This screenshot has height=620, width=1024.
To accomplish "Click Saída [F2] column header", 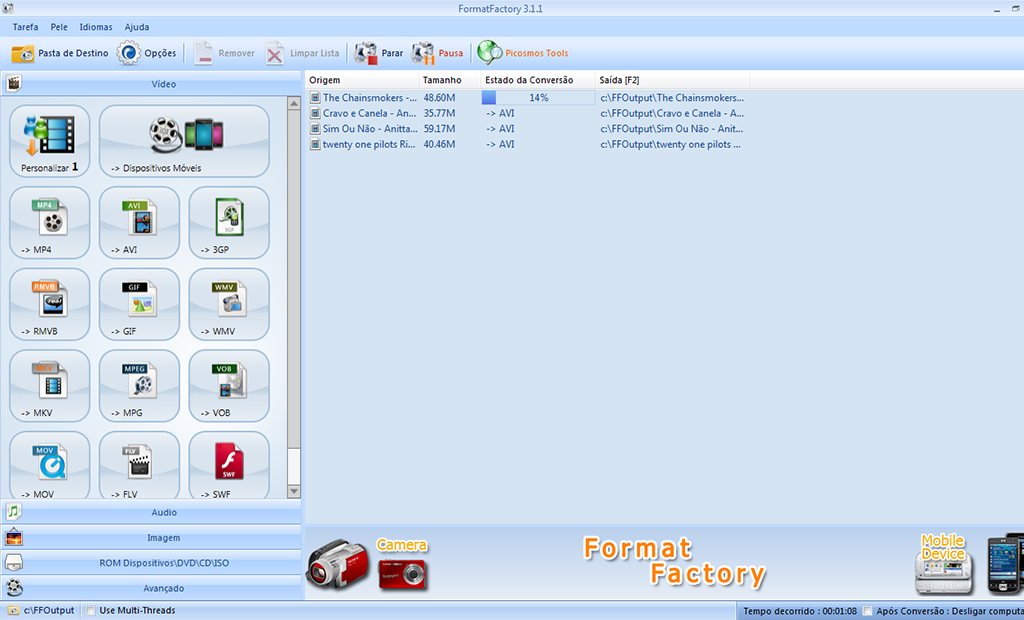I will click(x=673, y=80).
